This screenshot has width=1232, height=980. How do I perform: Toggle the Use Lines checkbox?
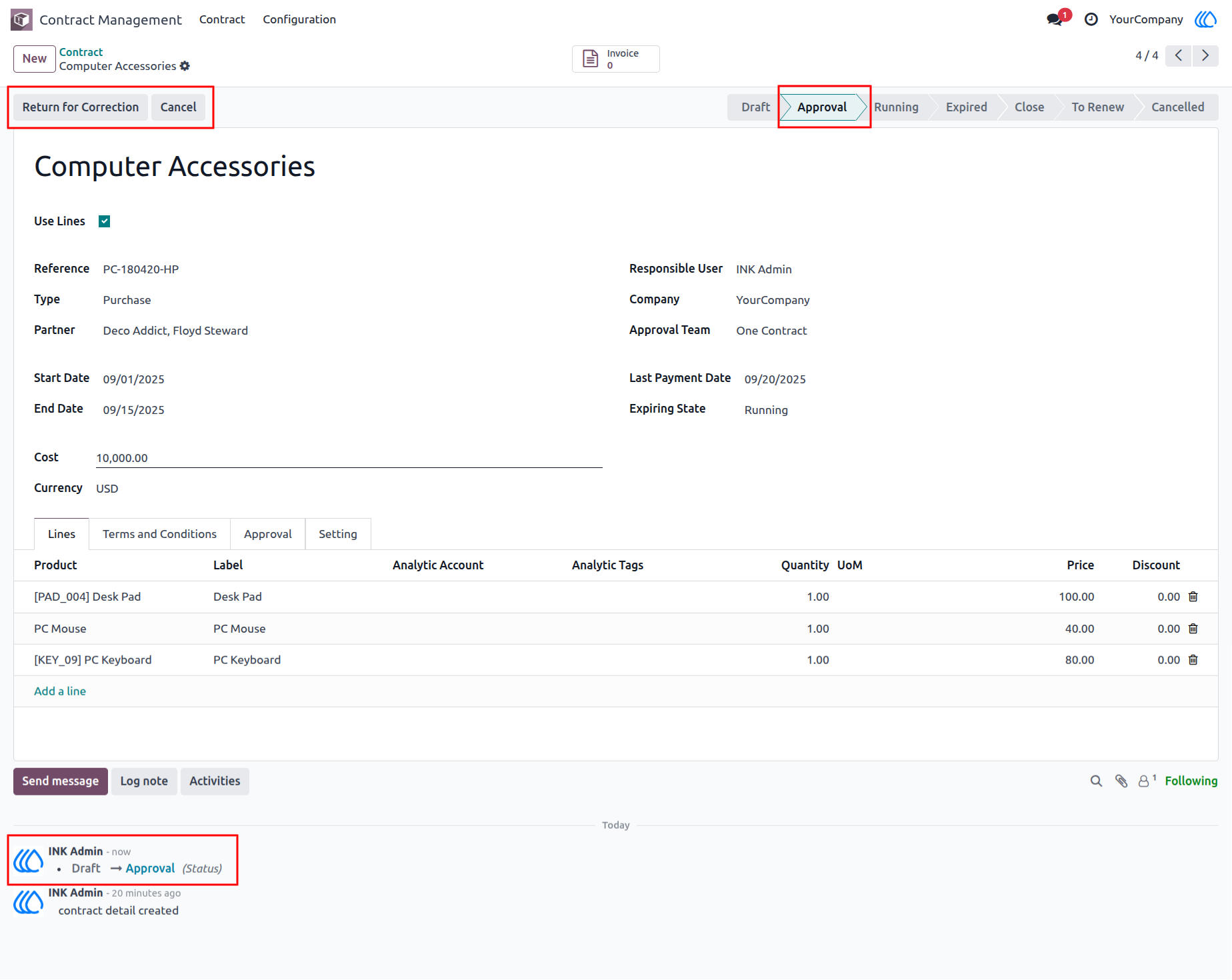point(104,221)
